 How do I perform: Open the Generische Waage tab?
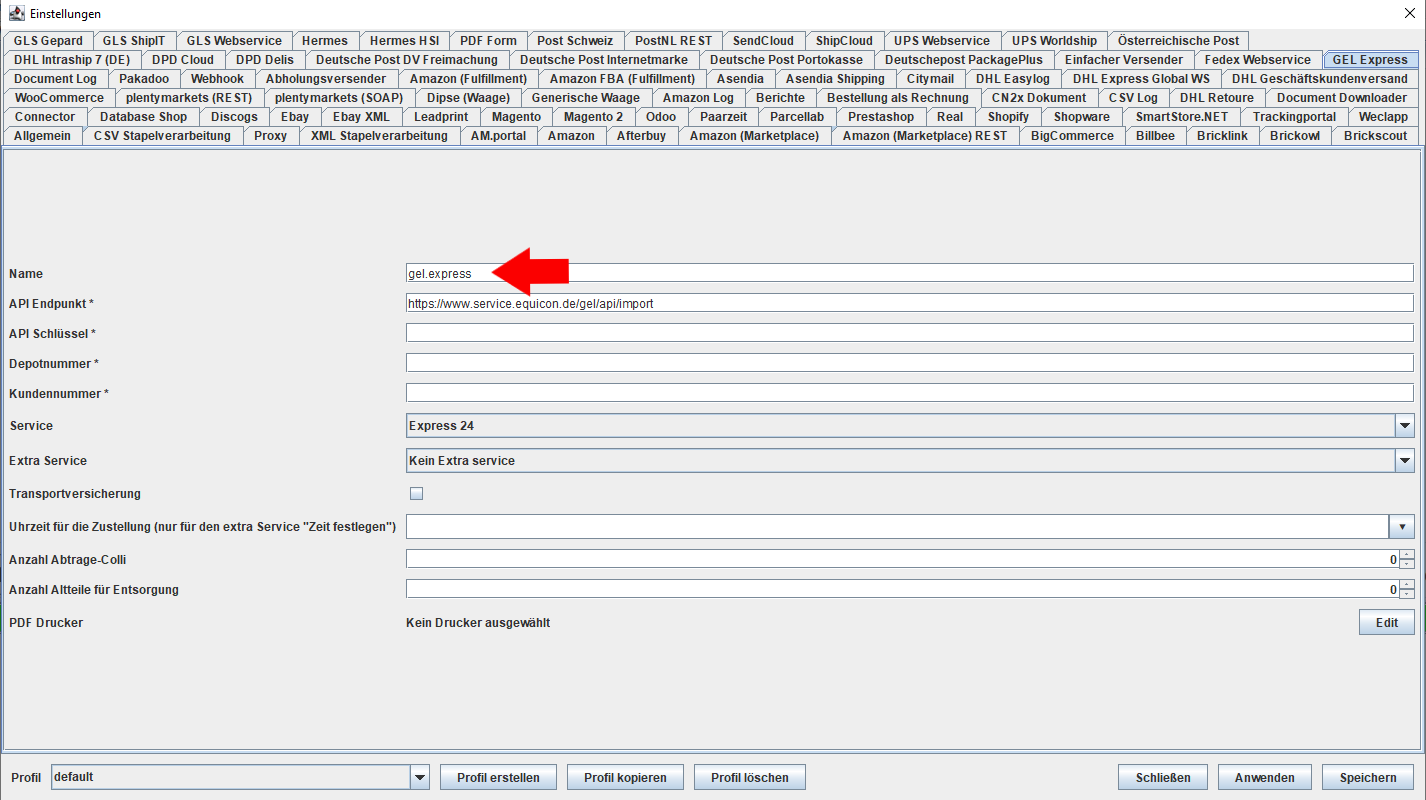tap(586, 98)
